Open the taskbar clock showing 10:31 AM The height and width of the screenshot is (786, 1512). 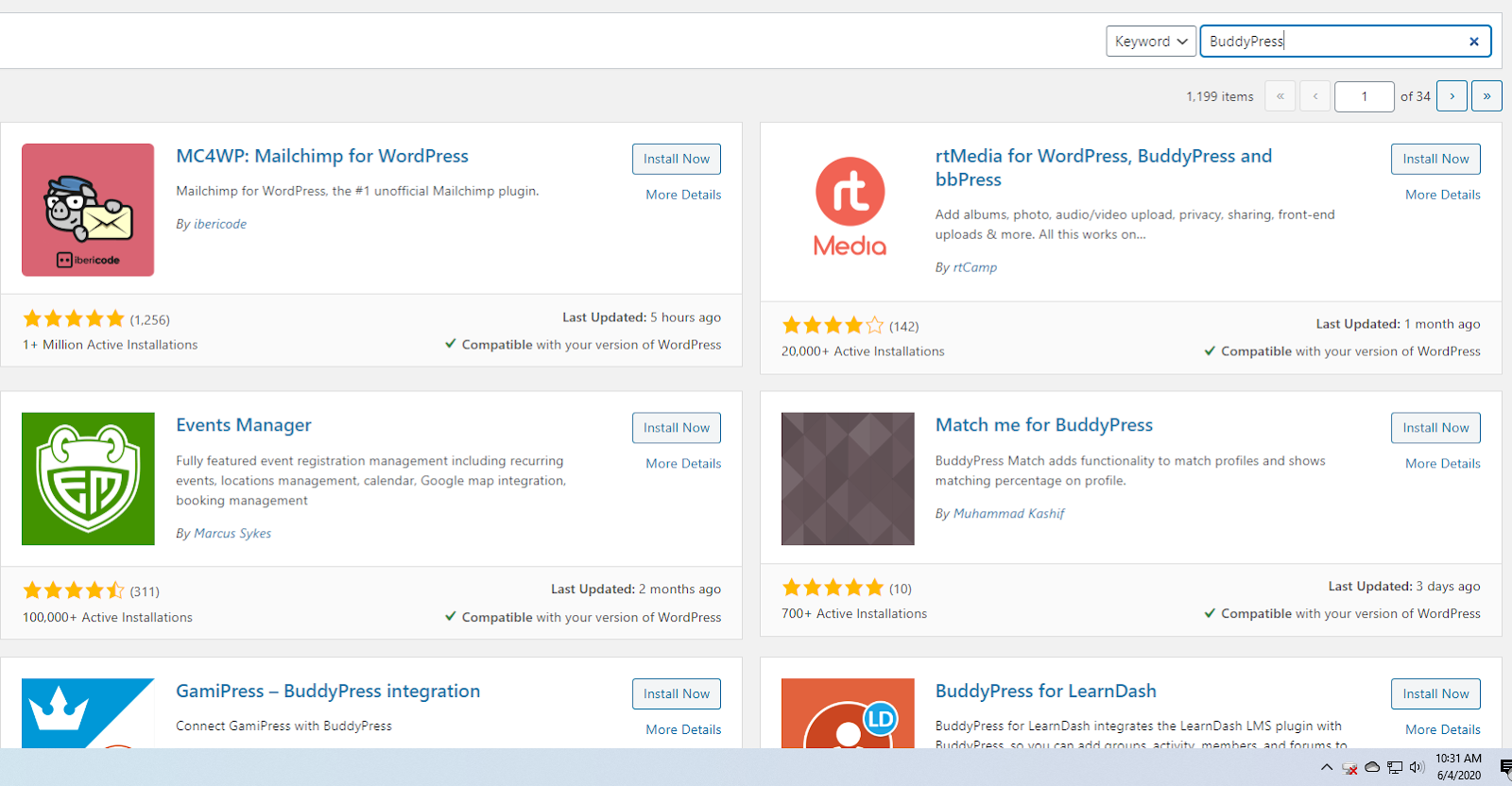pos(1459,767)
